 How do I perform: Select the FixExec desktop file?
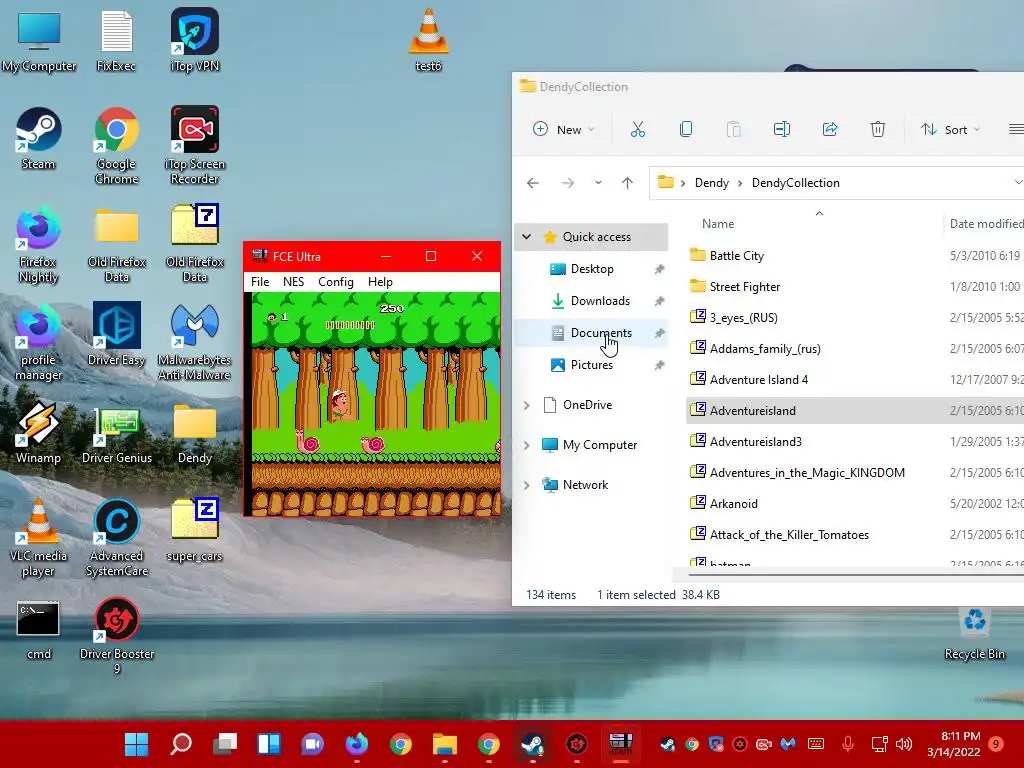116,40
